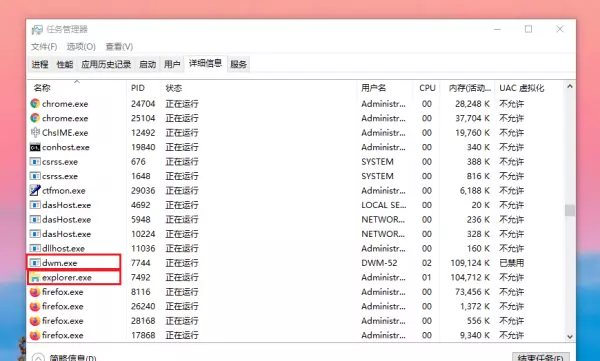
Task: Click the explorer.exe folder icon
Action: point(35,277)
